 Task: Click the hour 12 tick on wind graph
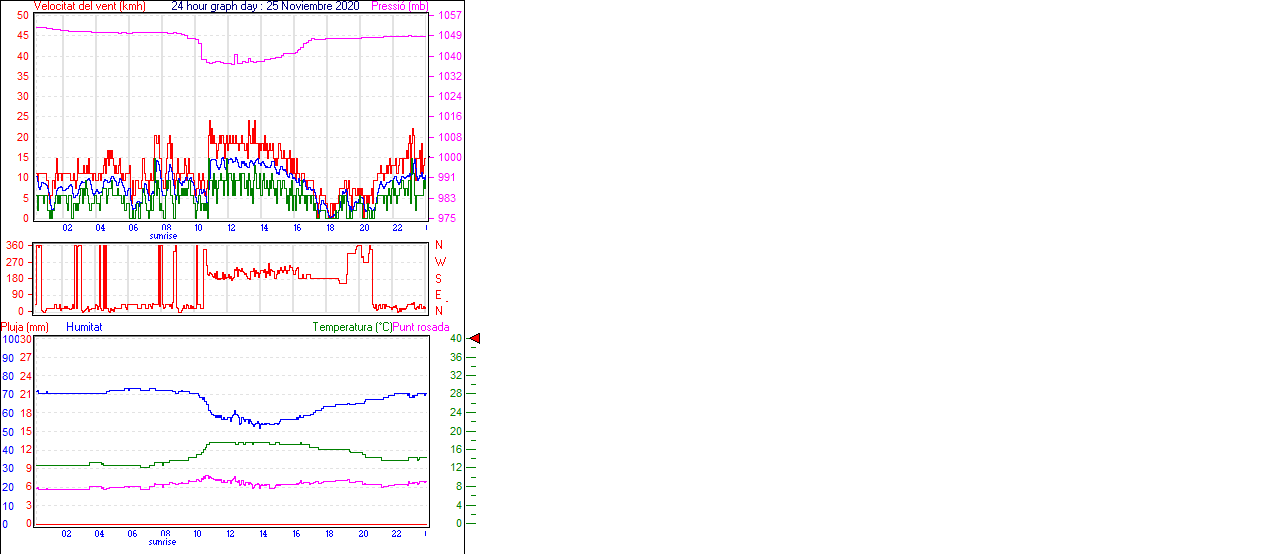pyautogui.click(x=231, y=228)
